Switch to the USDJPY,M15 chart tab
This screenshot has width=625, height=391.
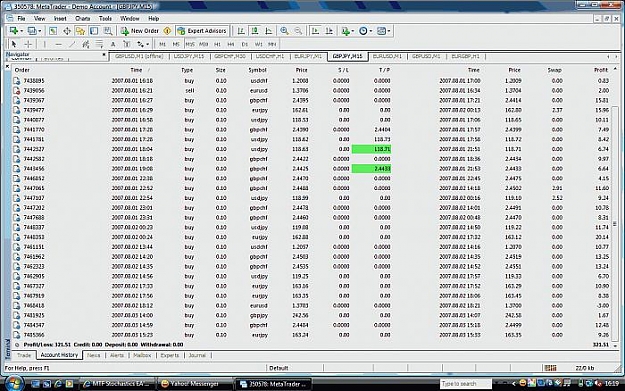189,57
